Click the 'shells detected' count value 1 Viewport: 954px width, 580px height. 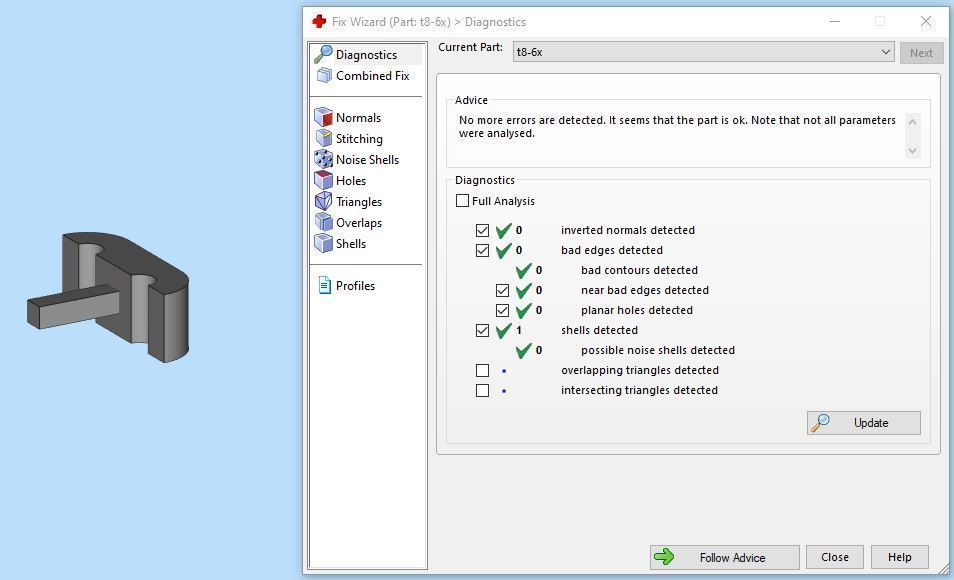click(x=518, y=330)
